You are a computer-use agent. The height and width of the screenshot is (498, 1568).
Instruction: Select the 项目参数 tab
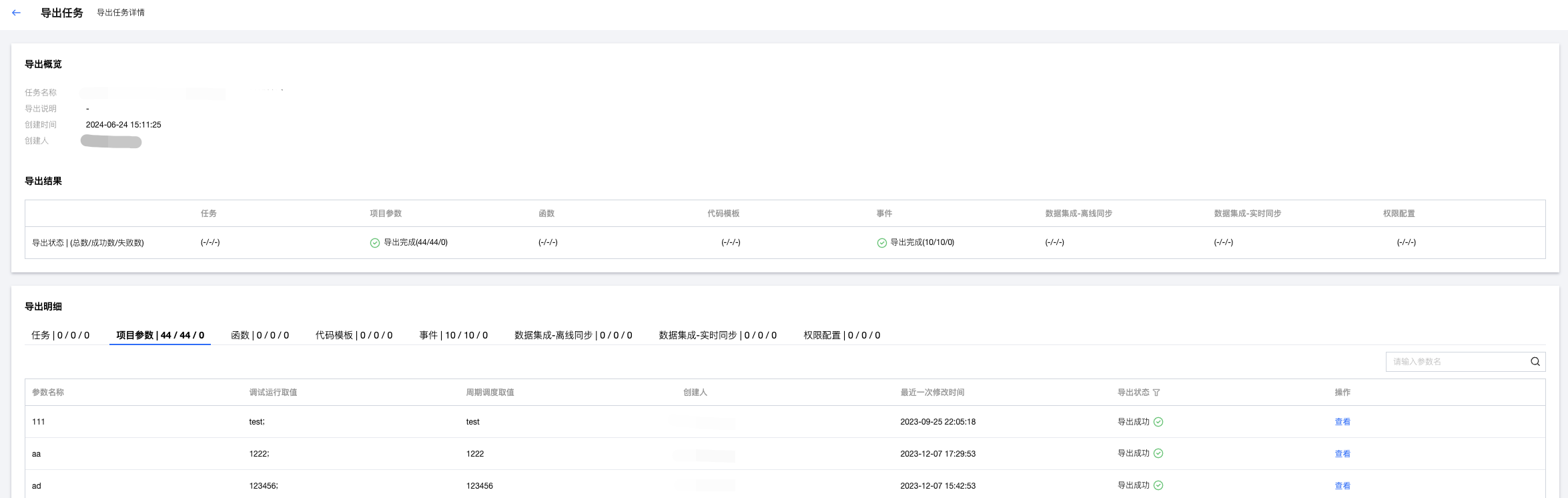[x=160, y=335]
